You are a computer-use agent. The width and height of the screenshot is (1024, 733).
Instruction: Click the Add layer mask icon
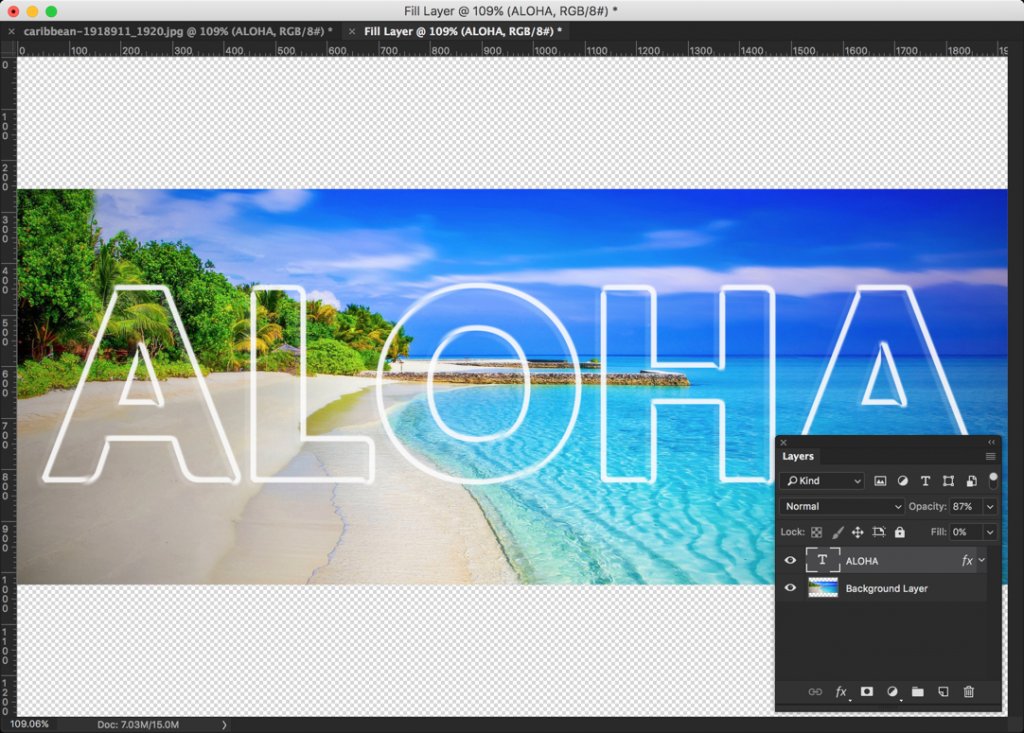[867, 692]
